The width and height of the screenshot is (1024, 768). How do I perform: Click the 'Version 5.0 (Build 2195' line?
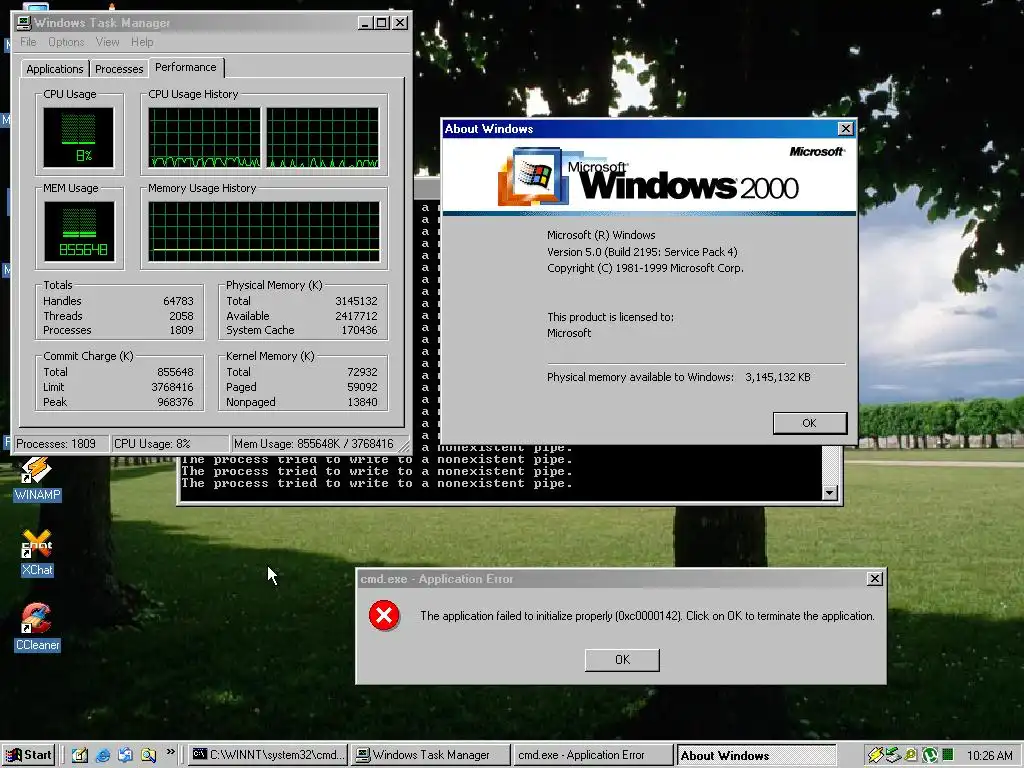coord(642,252)
